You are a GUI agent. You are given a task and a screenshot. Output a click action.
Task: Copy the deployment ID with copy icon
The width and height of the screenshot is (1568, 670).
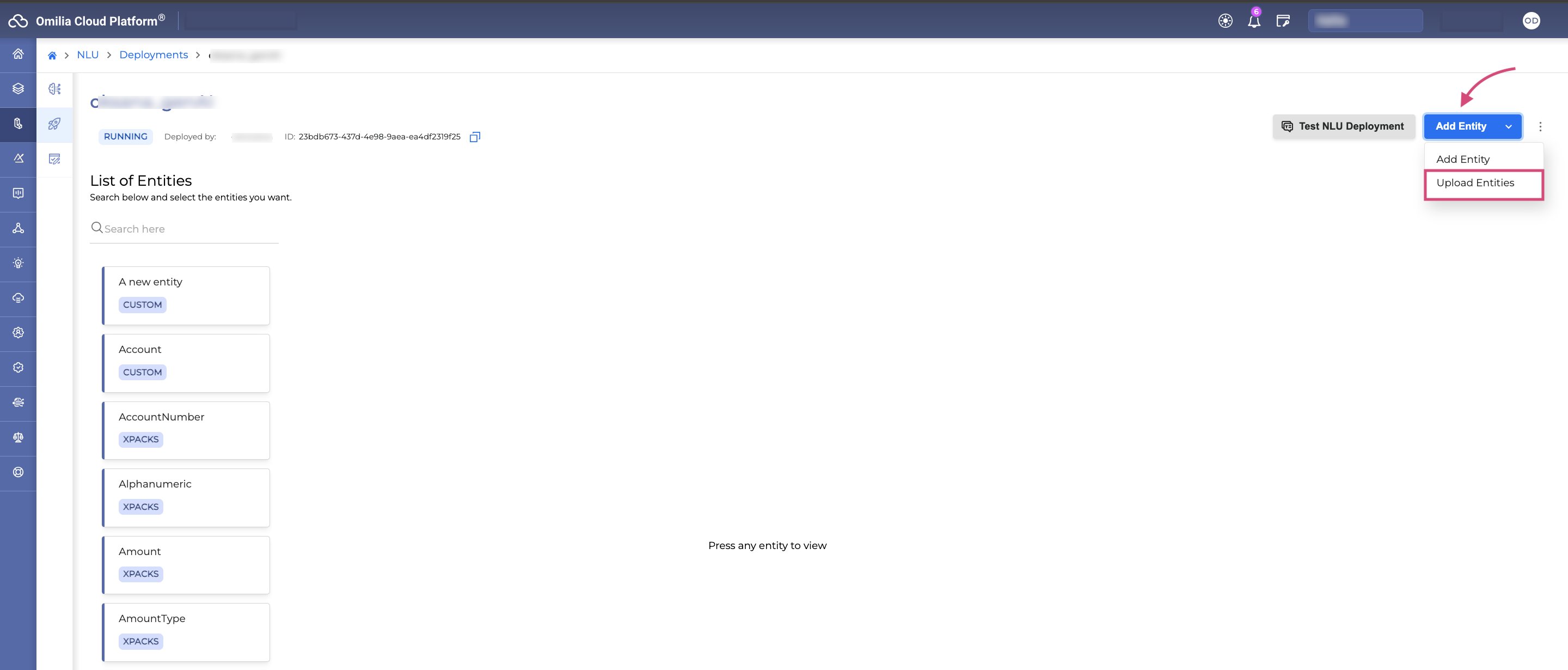click(475, 137)
